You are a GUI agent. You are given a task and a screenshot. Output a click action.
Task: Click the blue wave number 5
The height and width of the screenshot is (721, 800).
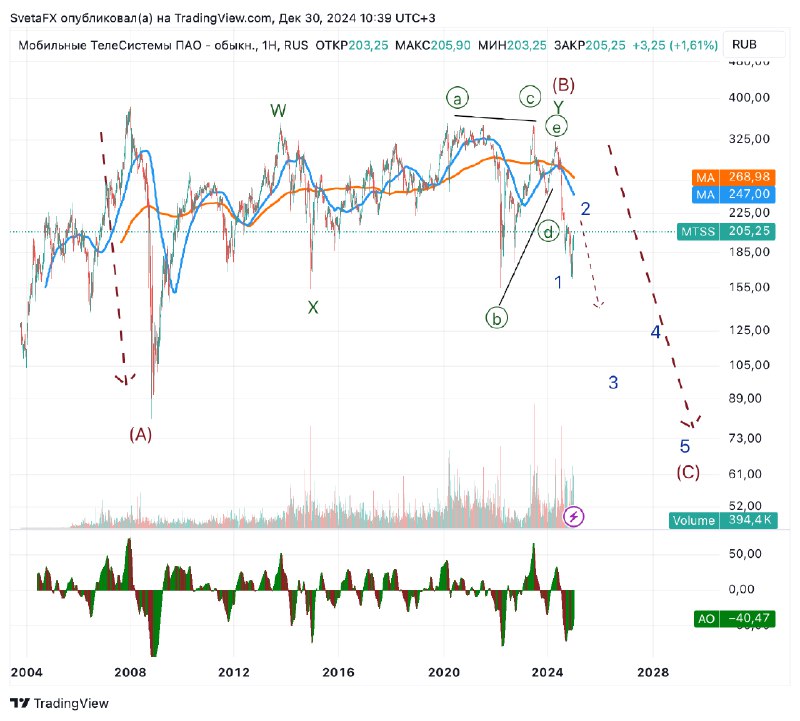(x=685, y=446)
